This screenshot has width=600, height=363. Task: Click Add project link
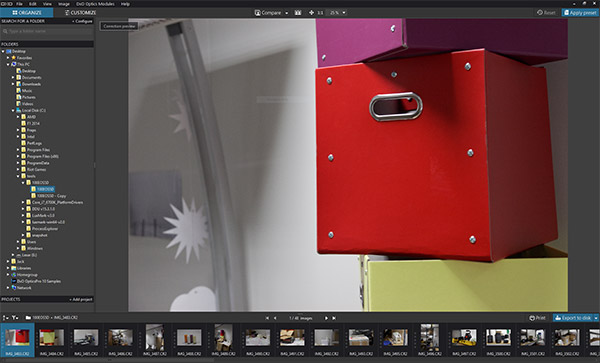coord(81,299)
